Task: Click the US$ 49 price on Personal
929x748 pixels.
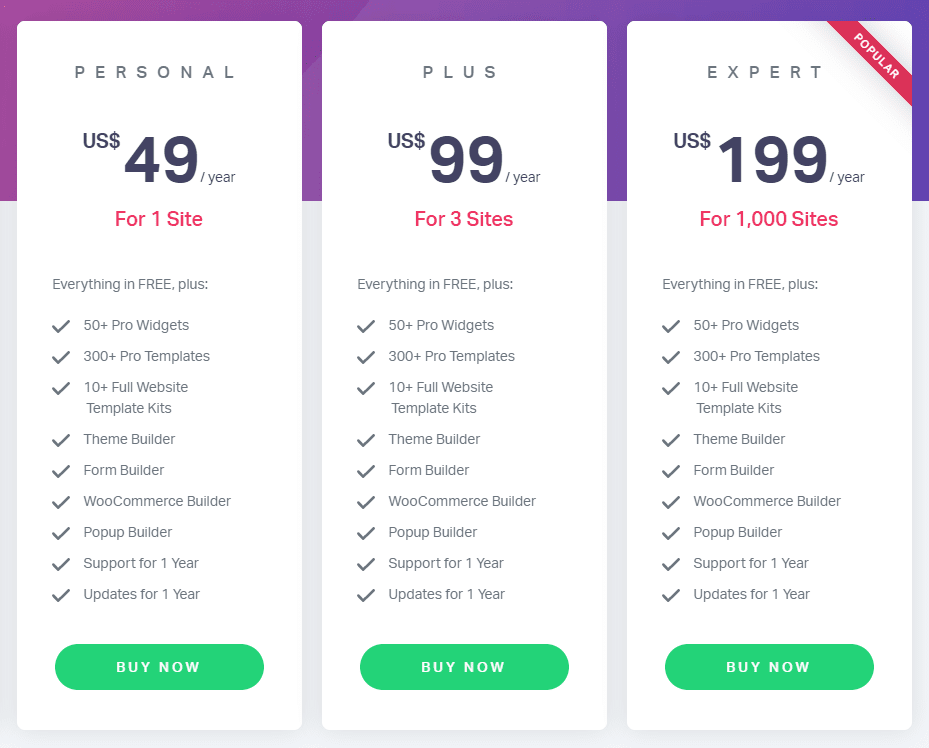Action: 158,155
